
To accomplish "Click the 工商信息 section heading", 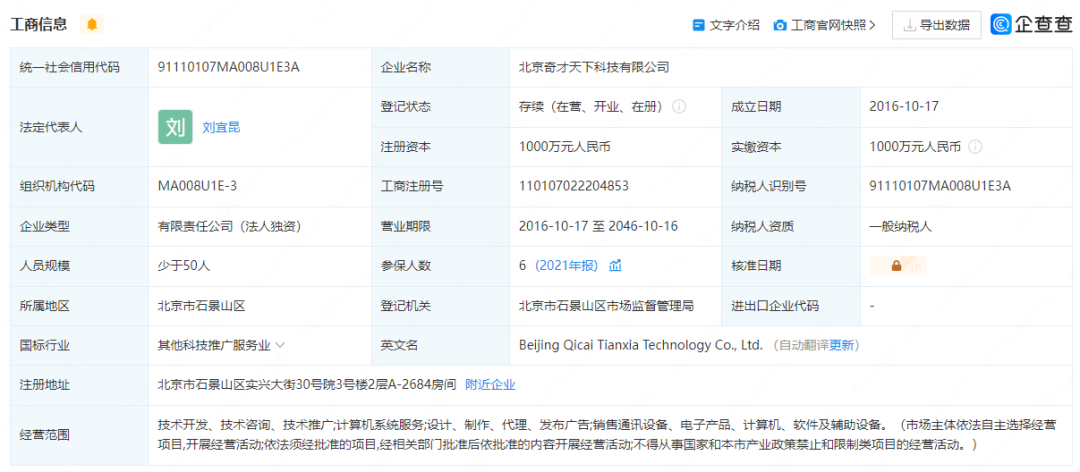I will coord(39,25).
